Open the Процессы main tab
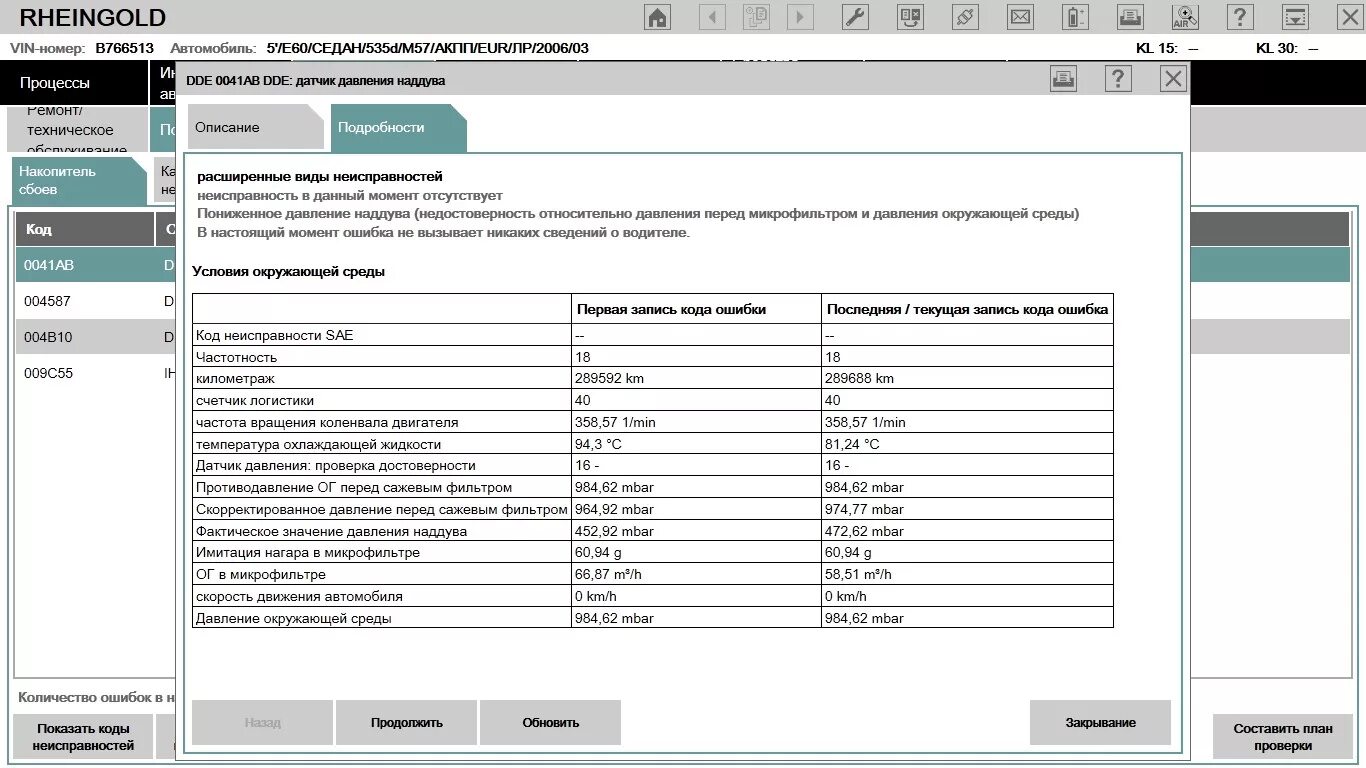This screenshot has height=768, width=1366. pos(74,83)
